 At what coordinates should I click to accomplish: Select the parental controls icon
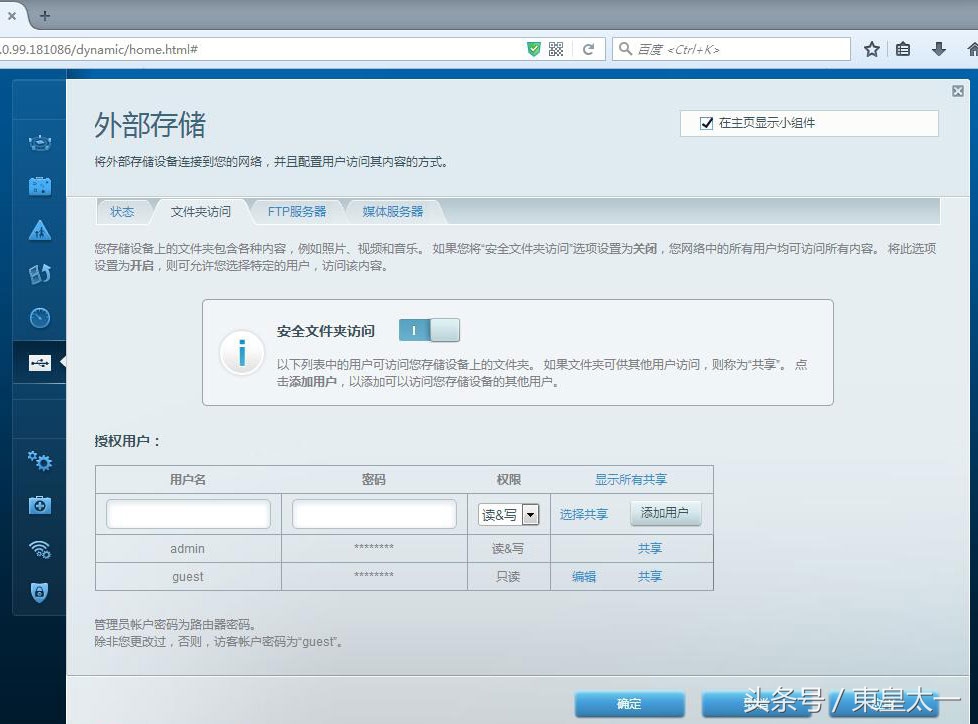(x=38, y=229)
